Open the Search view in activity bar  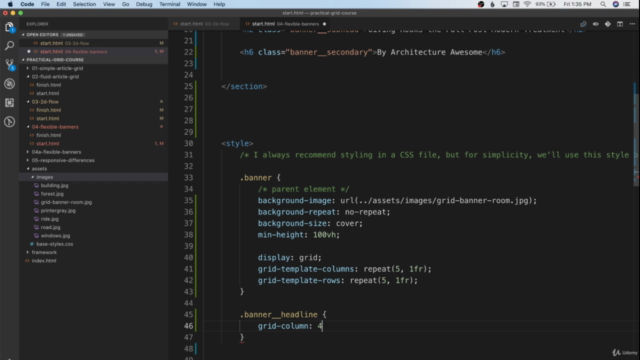[9, 45]
